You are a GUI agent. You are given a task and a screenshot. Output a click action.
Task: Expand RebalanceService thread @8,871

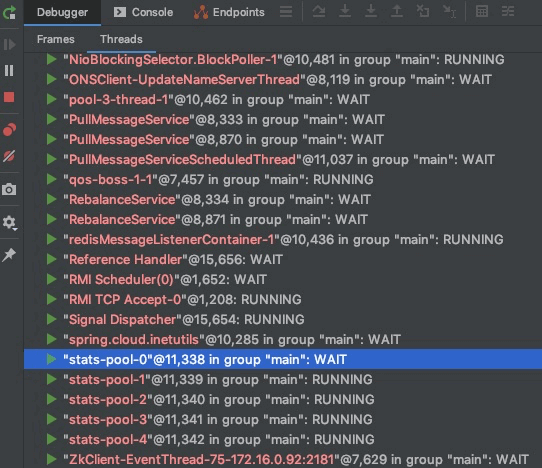tap(52, 219)
